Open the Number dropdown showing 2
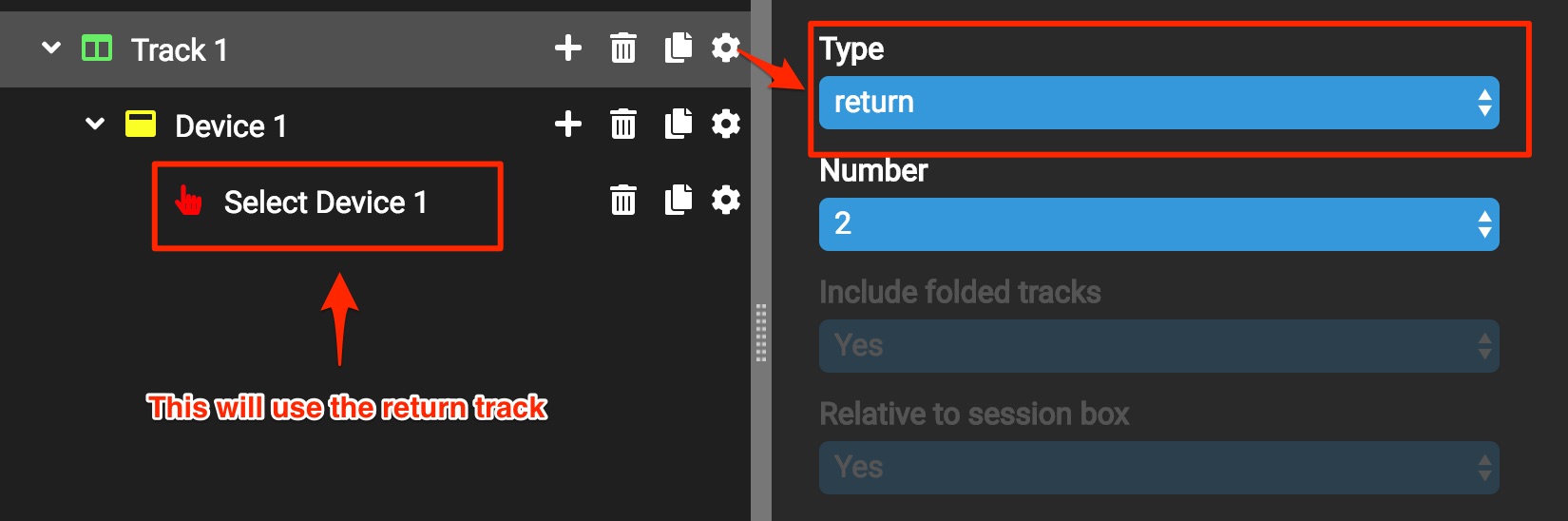The height and width of the screenshot is (521, 1568). click(1158, 224)
